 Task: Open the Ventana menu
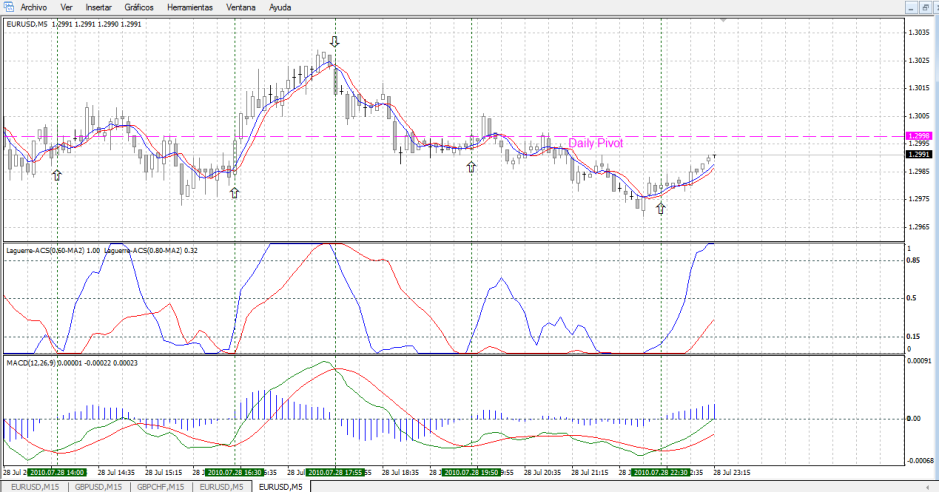[x=241, y=7]
